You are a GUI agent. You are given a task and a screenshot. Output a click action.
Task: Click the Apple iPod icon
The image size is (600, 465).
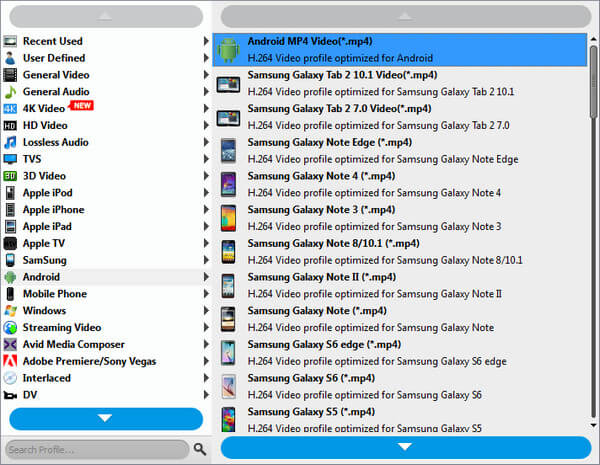pyautogui.click(x=10, y=193)
